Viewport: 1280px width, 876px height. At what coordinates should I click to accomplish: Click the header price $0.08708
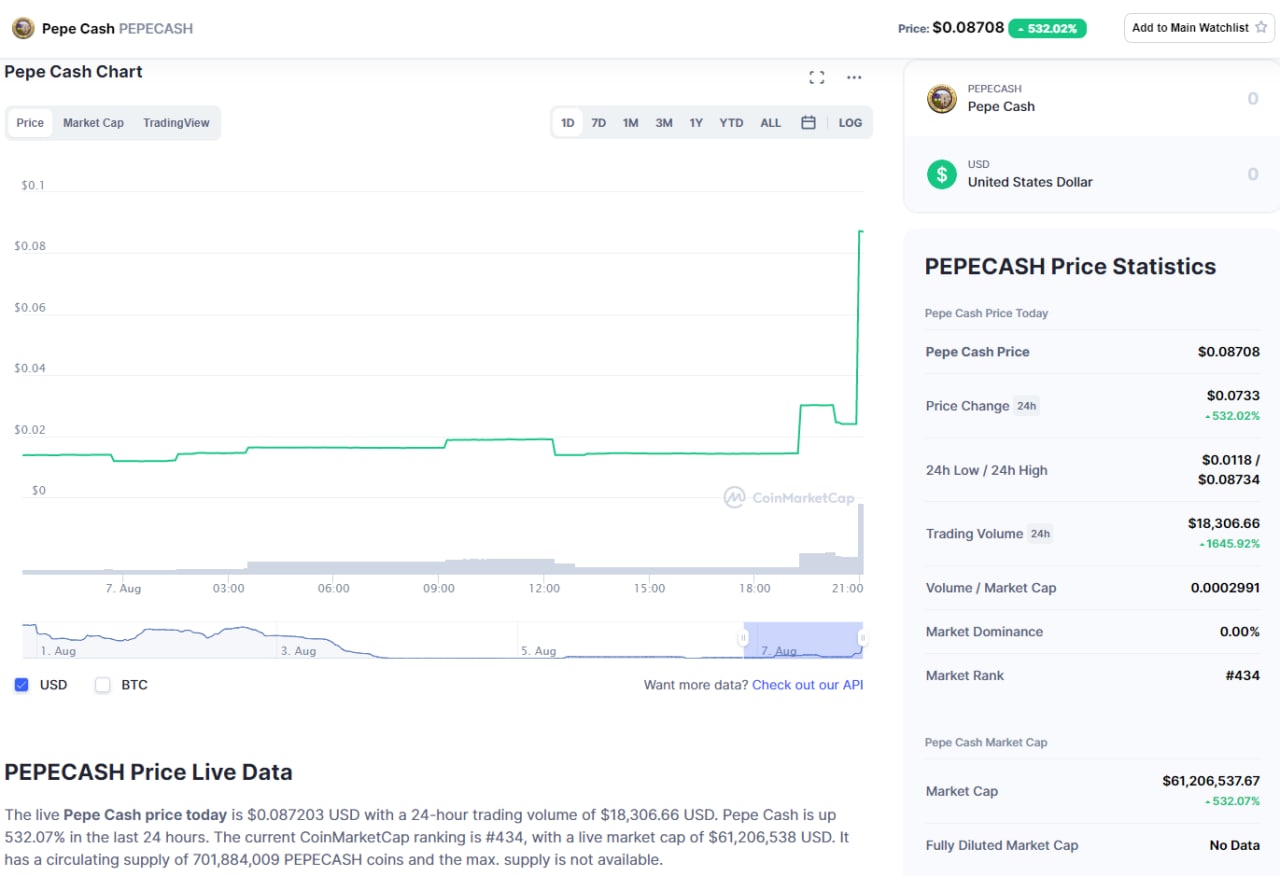[x=968, y=28]
